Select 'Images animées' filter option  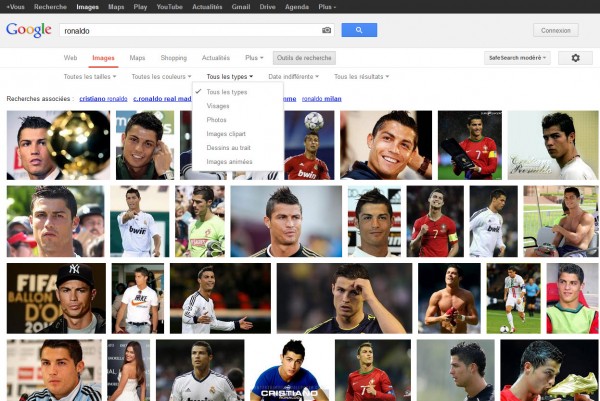point(229,162)
